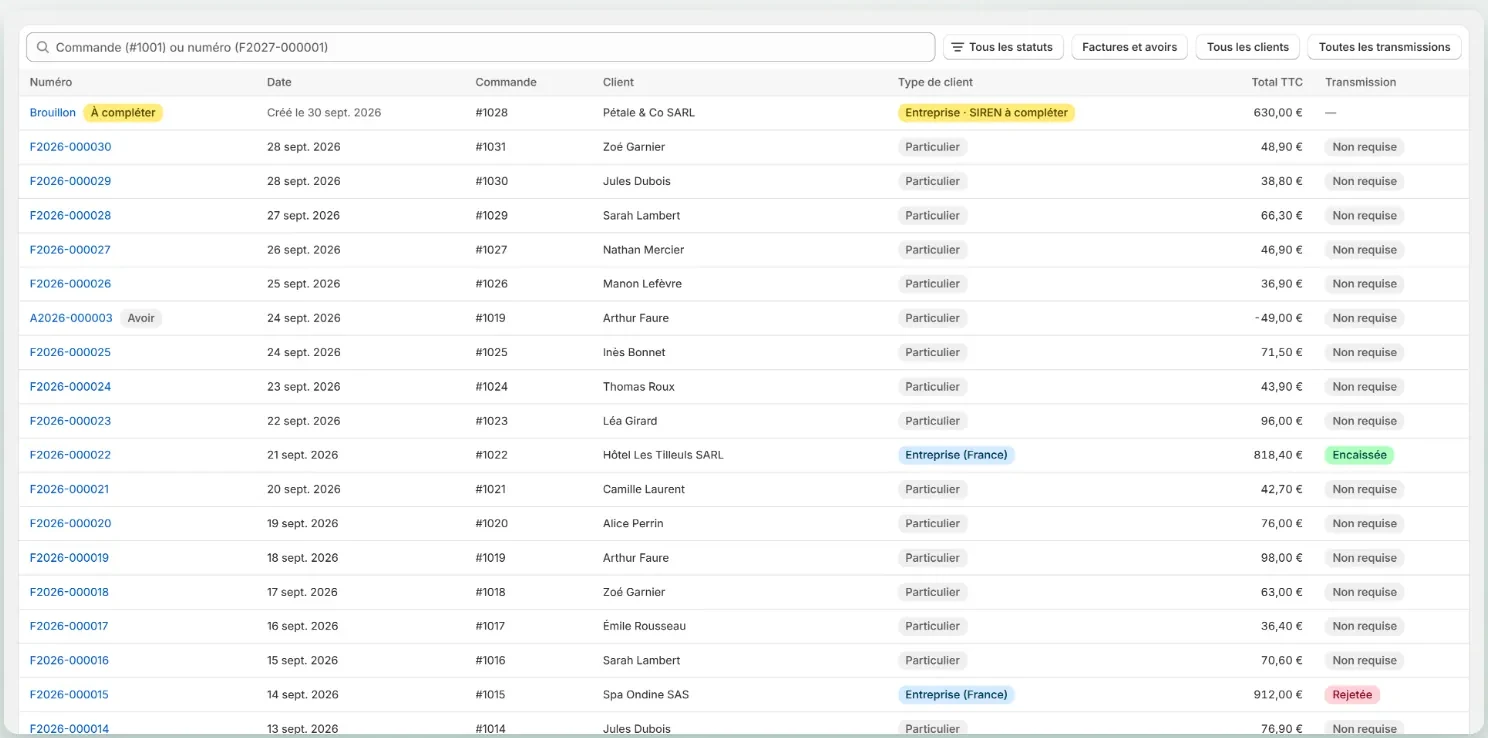Viewport: 1488px width, 738px height.
Task: Click the Total TTC column header
Action: (1277, 82)
